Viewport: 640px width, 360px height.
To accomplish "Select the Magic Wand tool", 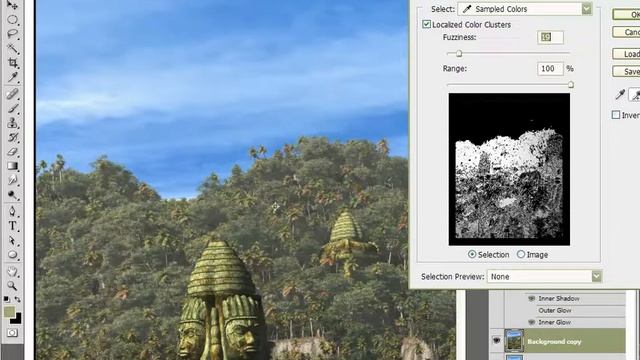I will coord(12,48).
